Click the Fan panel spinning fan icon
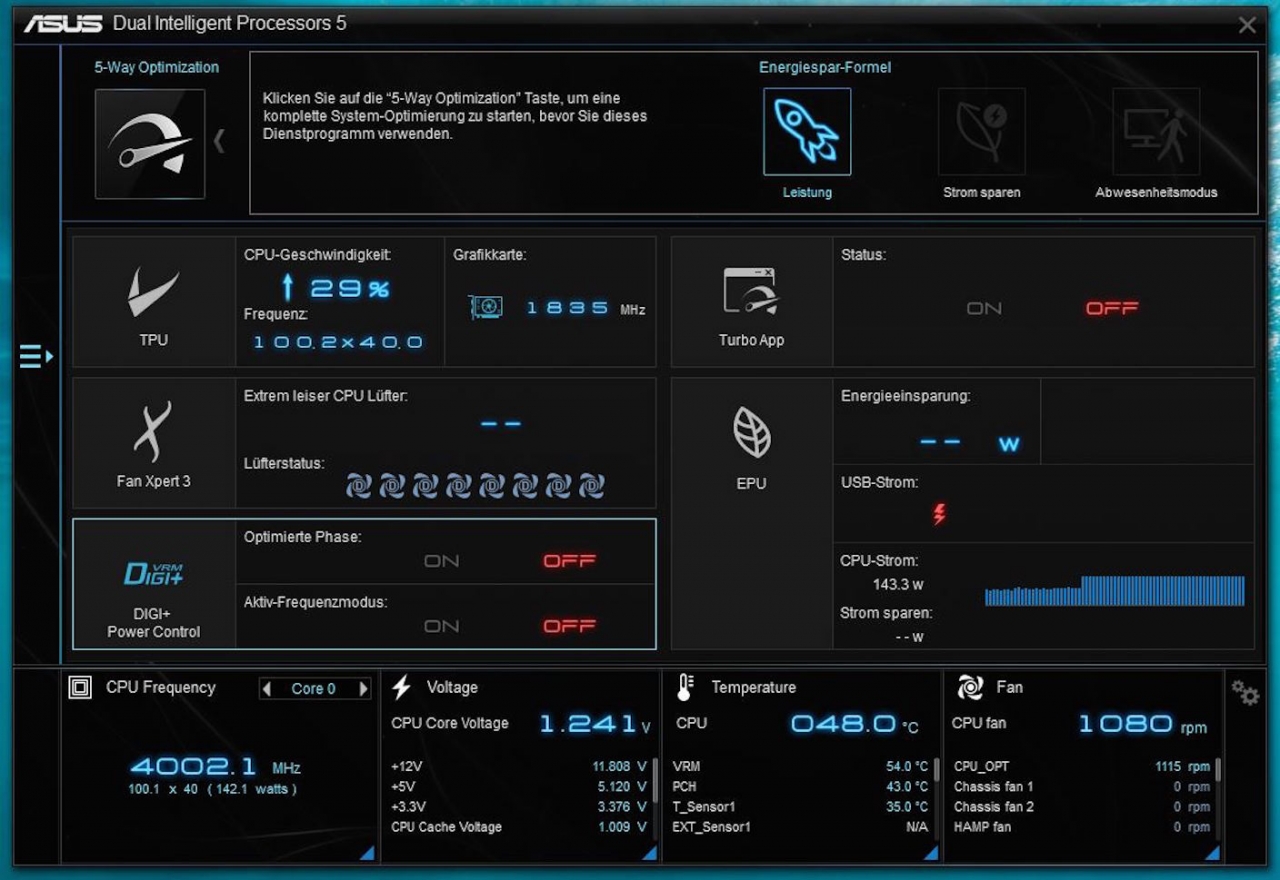 click(x=970, y=687)
